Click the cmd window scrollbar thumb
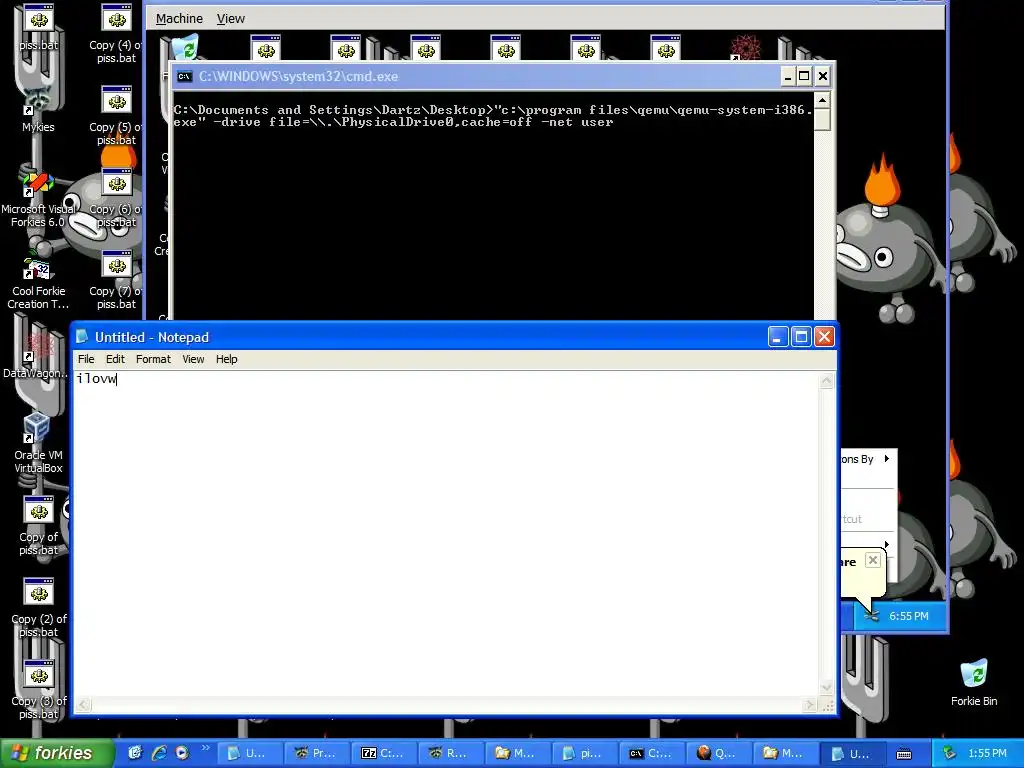The height and width of the screenshot is (768, 1024). (823, 120)
